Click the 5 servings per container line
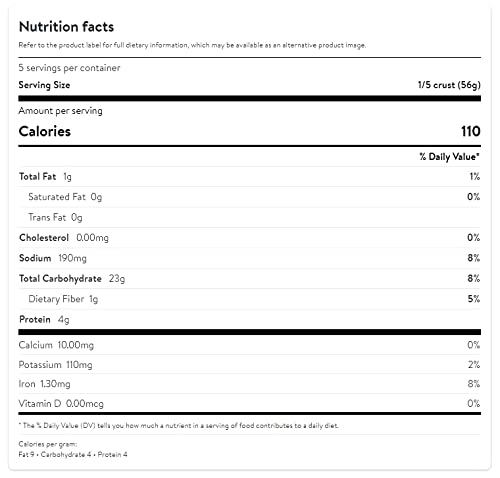Viewport: 500px width, 478px height. (69, 68)
